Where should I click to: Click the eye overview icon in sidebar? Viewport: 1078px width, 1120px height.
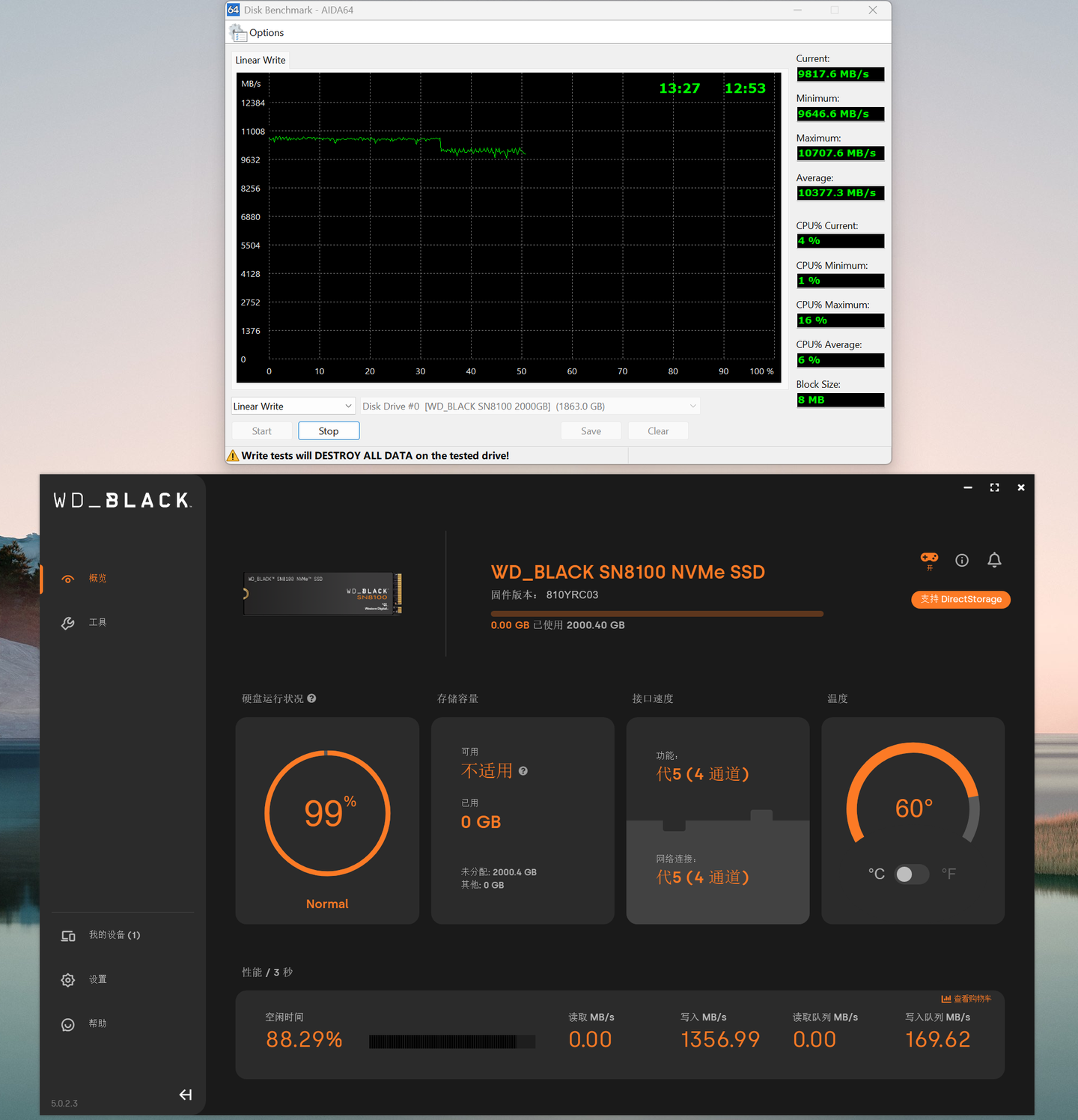click(68, 579)
